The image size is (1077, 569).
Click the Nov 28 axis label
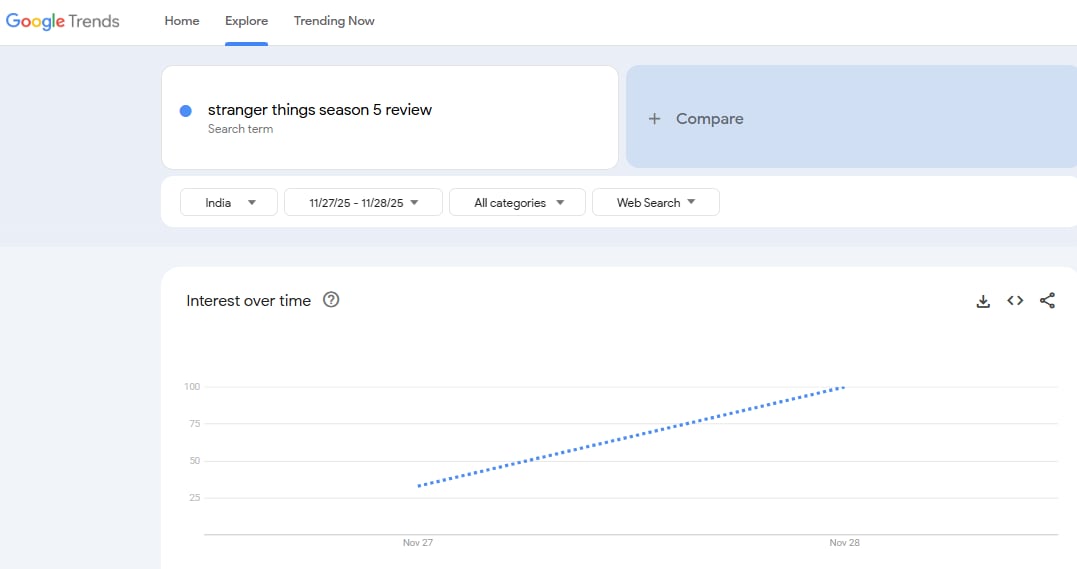(844, 542)
